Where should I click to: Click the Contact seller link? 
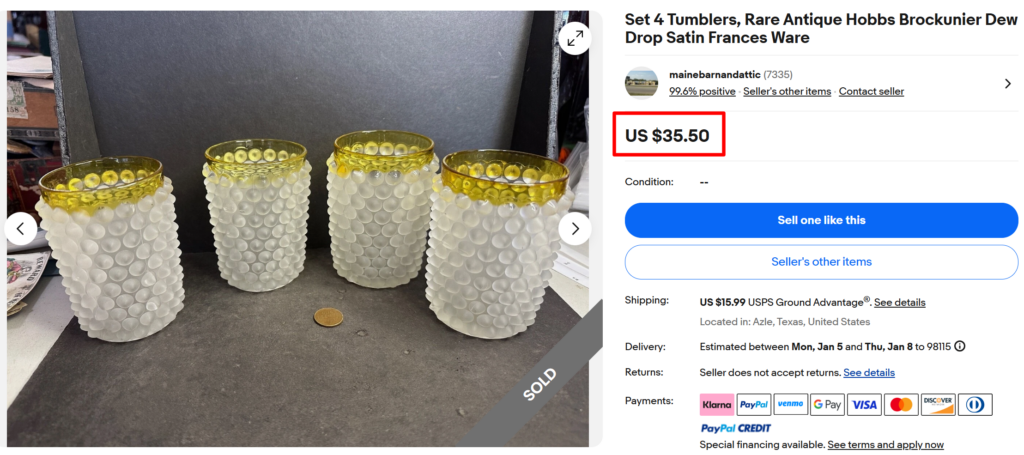click(x=871, y=92)
